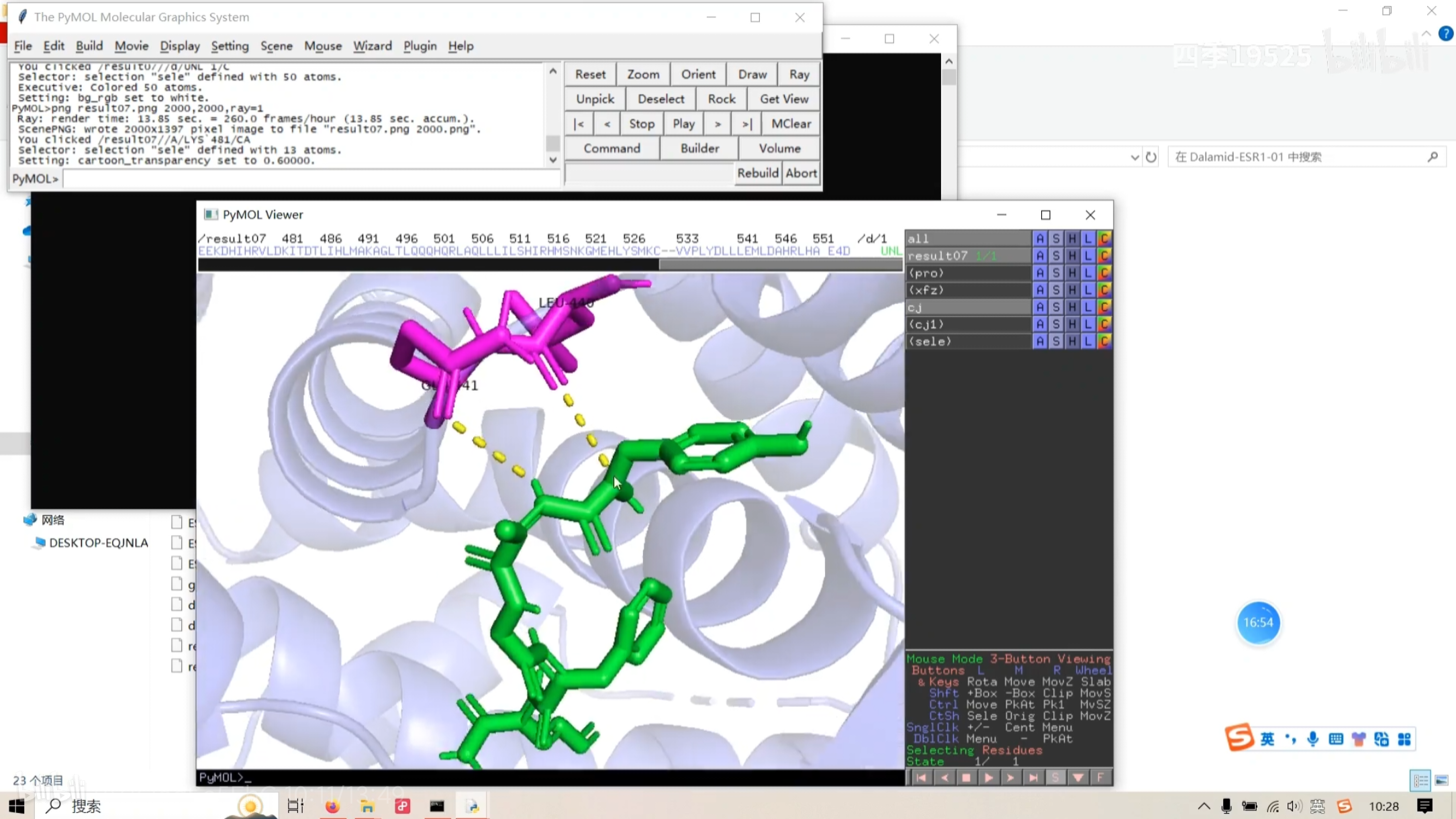Toggle the (cj1) selection entry
1456x819 pixels.
coord(967,324)
